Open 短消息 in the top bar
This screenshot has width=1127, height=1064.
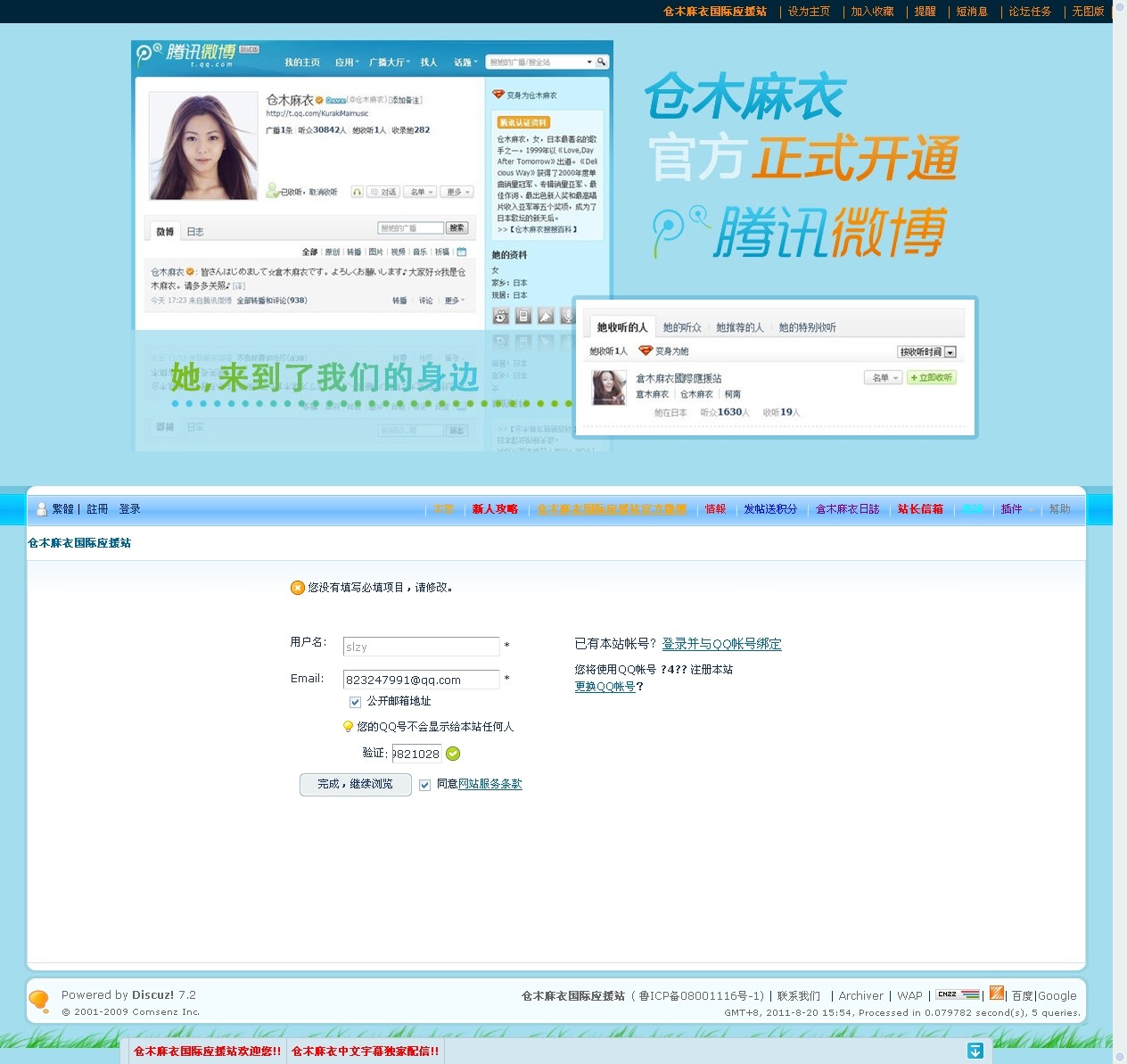pyautogui.click(x=972, y=12)
